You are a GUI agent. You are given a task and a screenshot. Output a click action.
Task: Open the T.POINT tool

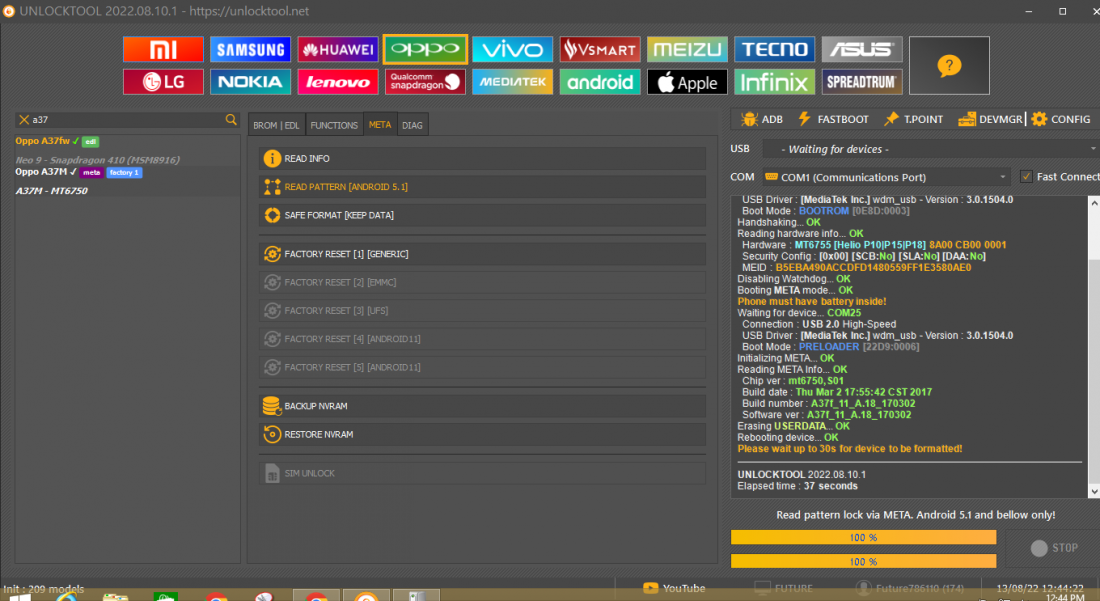(913, 119)
